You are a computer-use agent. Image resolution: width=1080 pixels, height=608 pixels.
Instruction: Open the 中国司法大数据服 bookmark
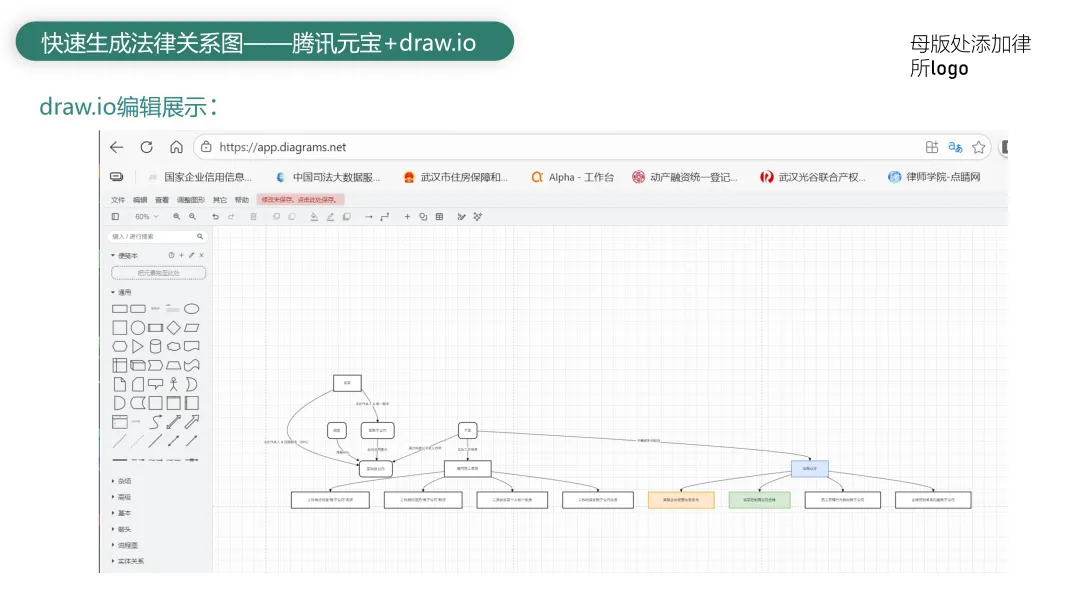[328, 177]
